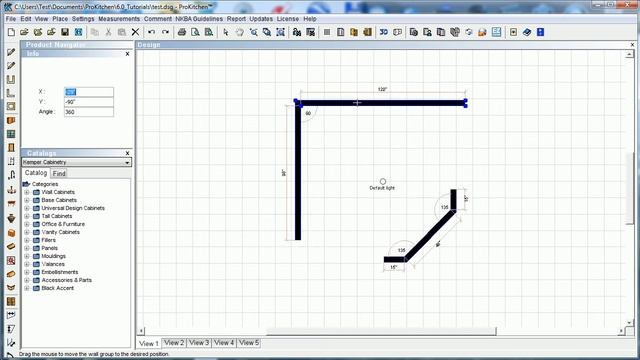
Task: Close the Info panel
Action: tap(127, 54)
